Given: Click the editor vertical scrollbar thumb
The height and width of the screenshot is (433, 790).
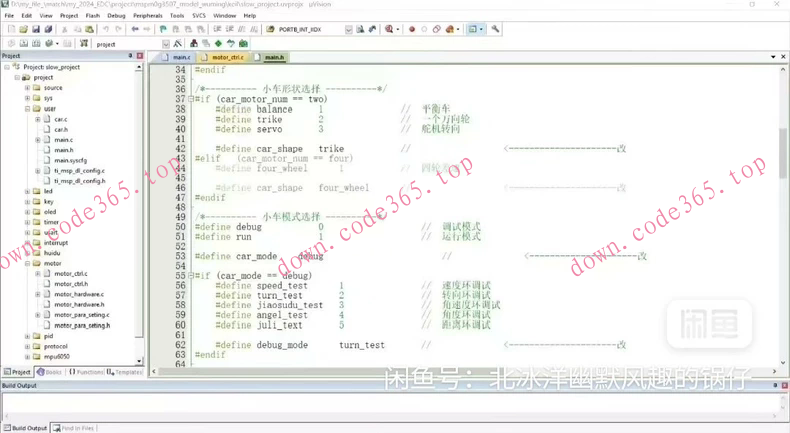Looking at the screenshot, I should (x=782, y=153).
